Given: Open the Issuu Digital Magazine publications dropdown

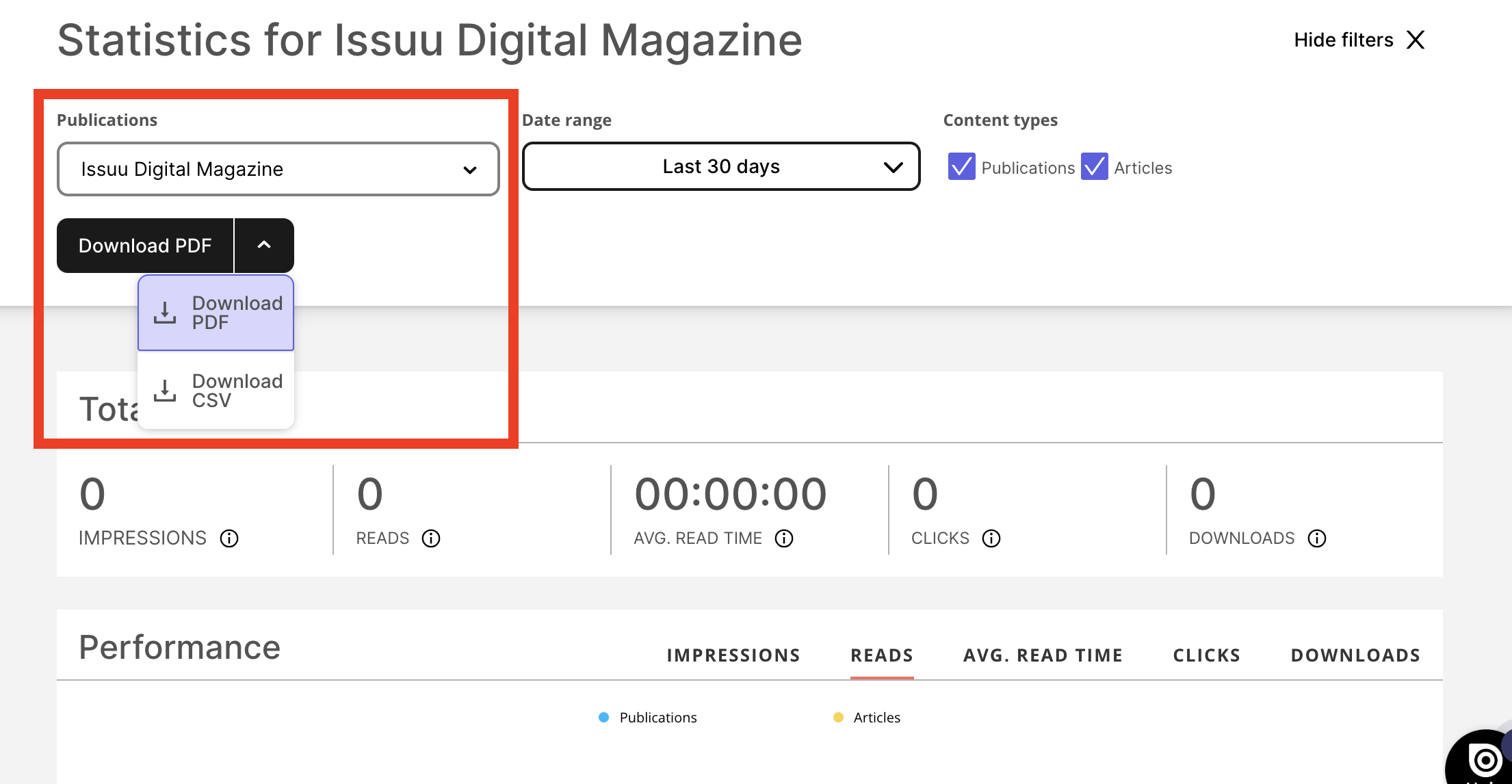Looking at the screenshot, I should coord(278,169).
